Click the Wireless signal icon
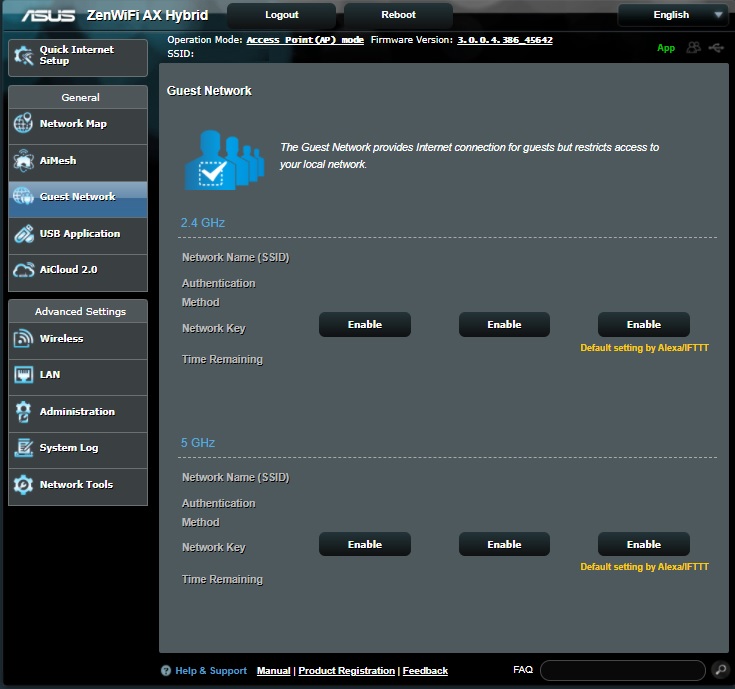The width and height of the screenshot is (735, 689). pos(23,338)
